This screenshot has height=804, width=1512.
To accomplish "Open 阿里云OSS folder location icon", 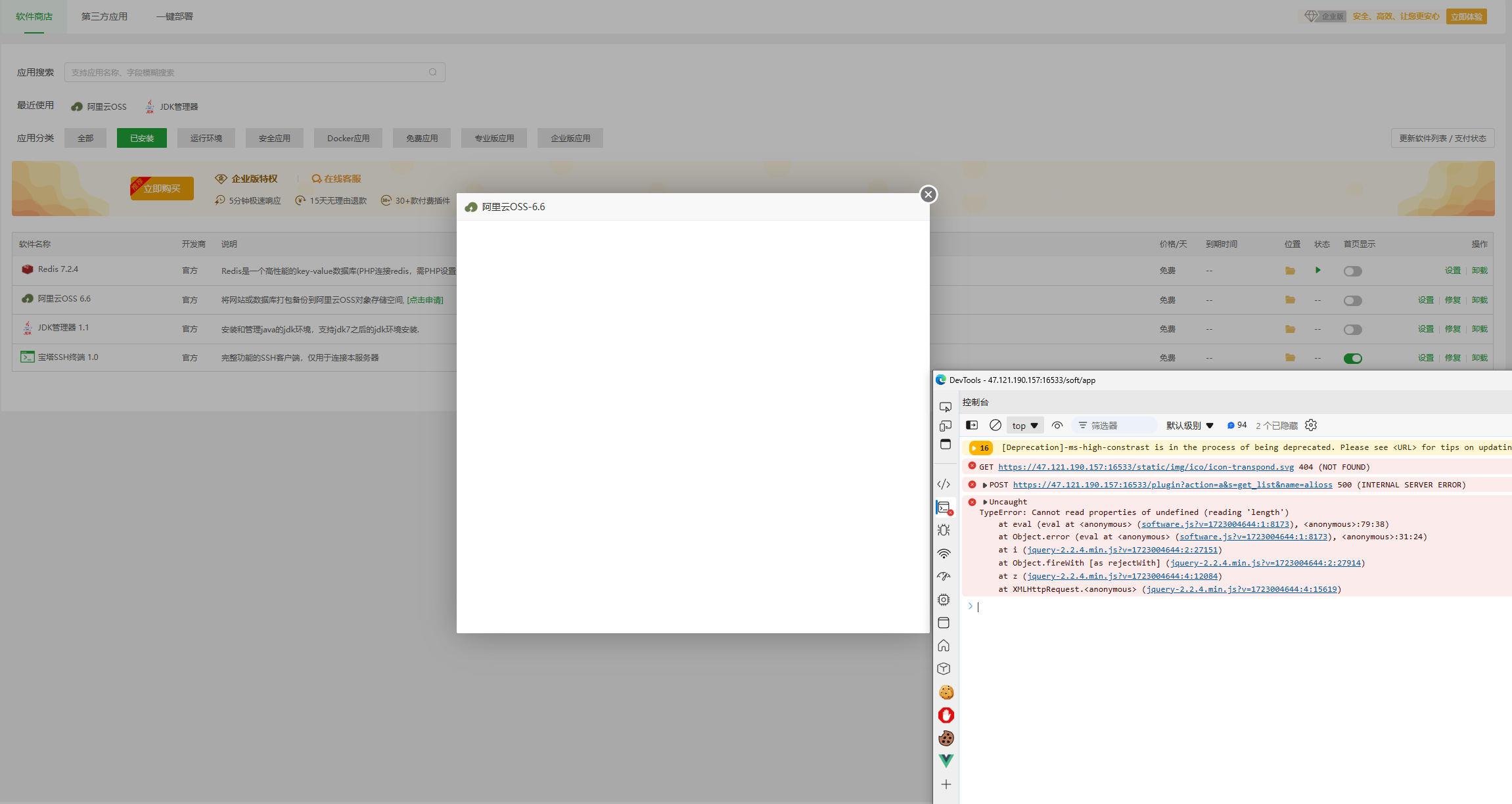I will point(1290,300).
